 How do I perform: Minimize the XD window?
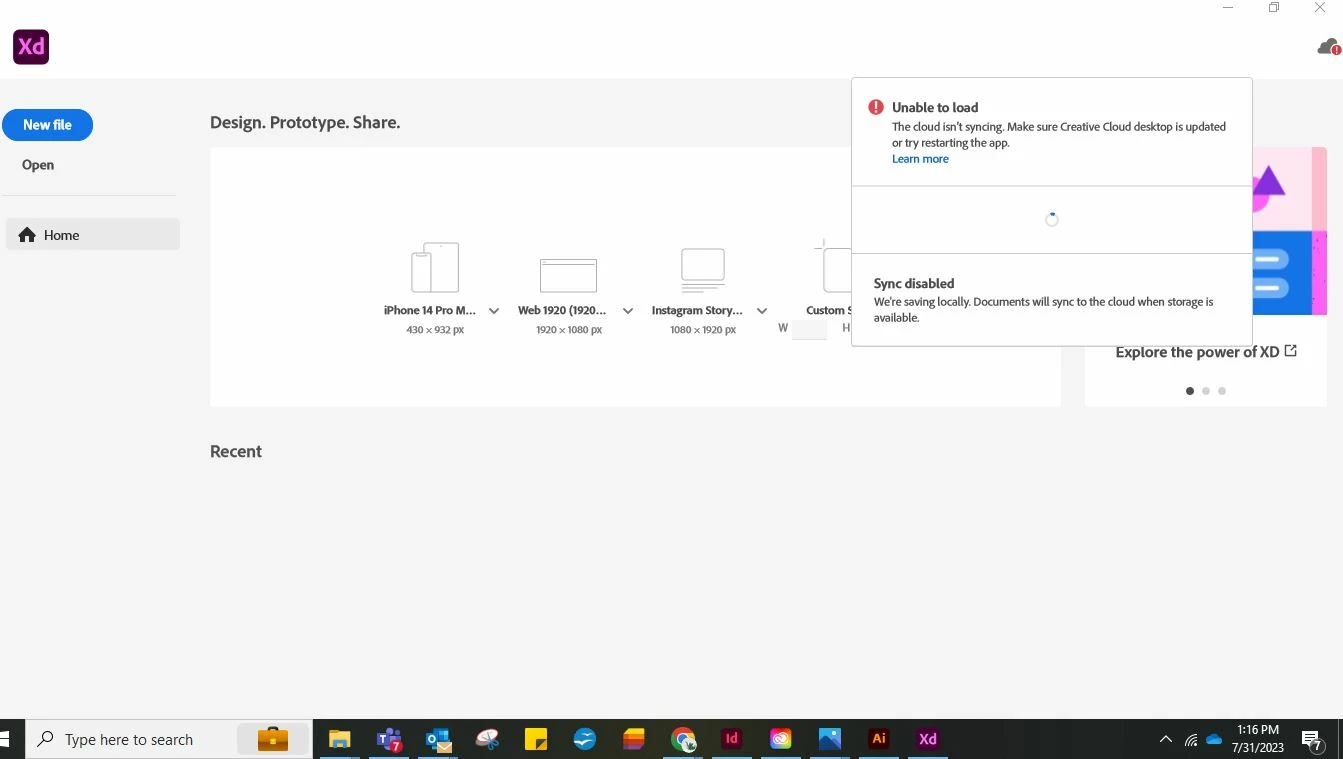(1228, 7)
